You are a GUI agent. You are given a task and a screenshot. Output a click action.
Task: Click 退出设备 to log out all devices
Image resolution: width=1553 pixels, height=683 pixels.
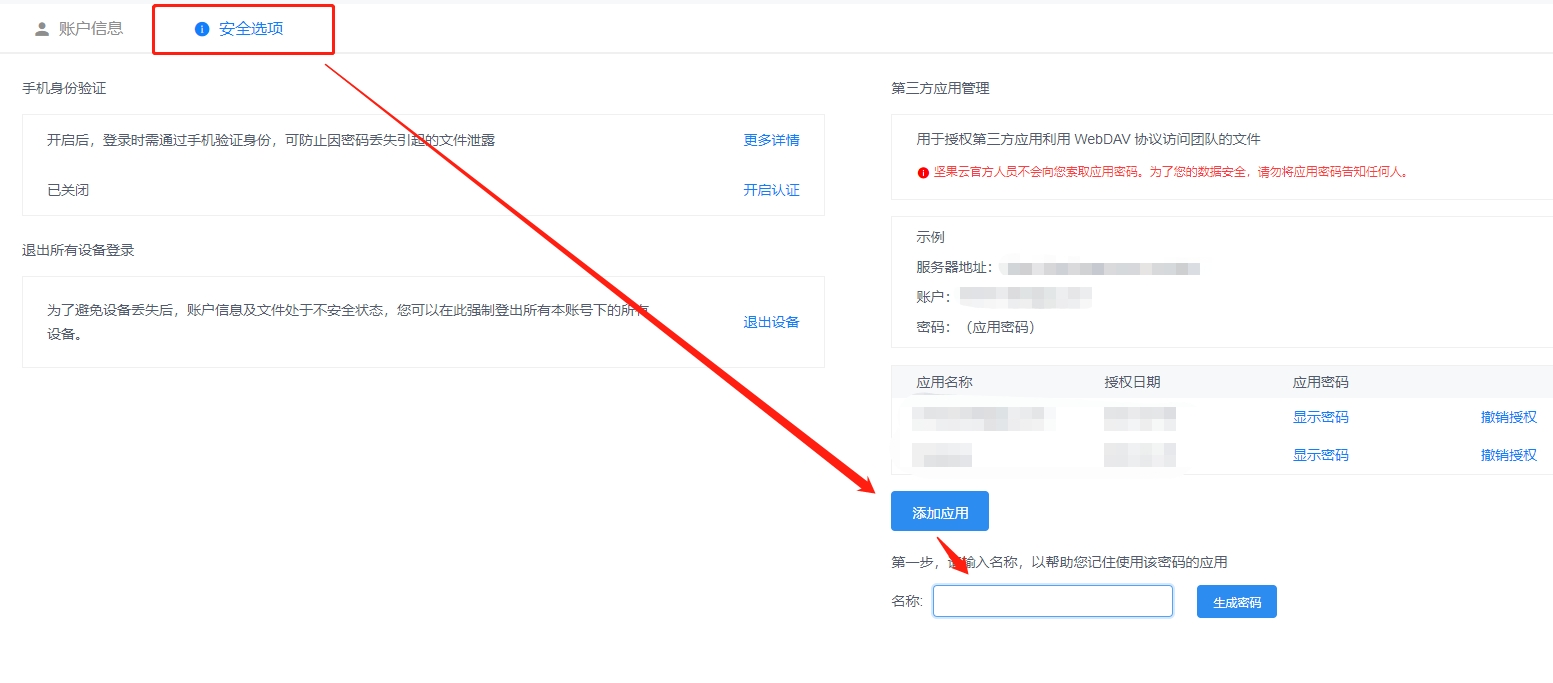tap(771, 322)
